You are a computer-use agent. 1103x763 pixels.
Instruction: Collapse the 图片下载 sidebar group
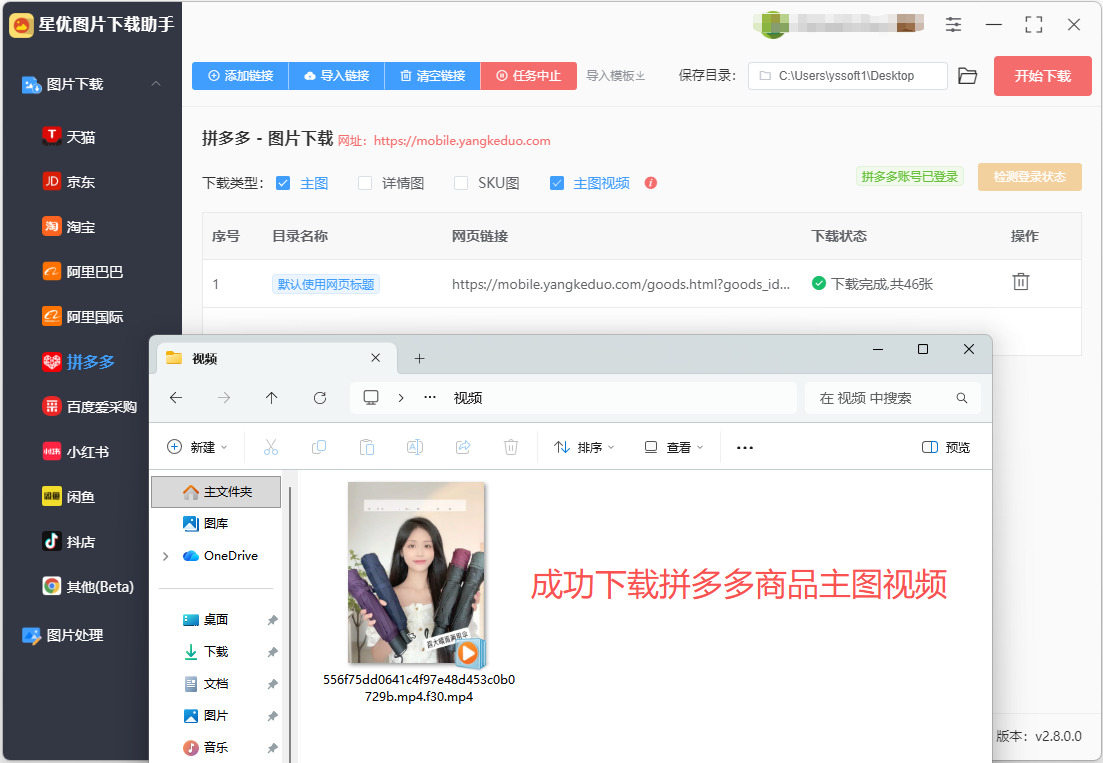click(156, 84)
